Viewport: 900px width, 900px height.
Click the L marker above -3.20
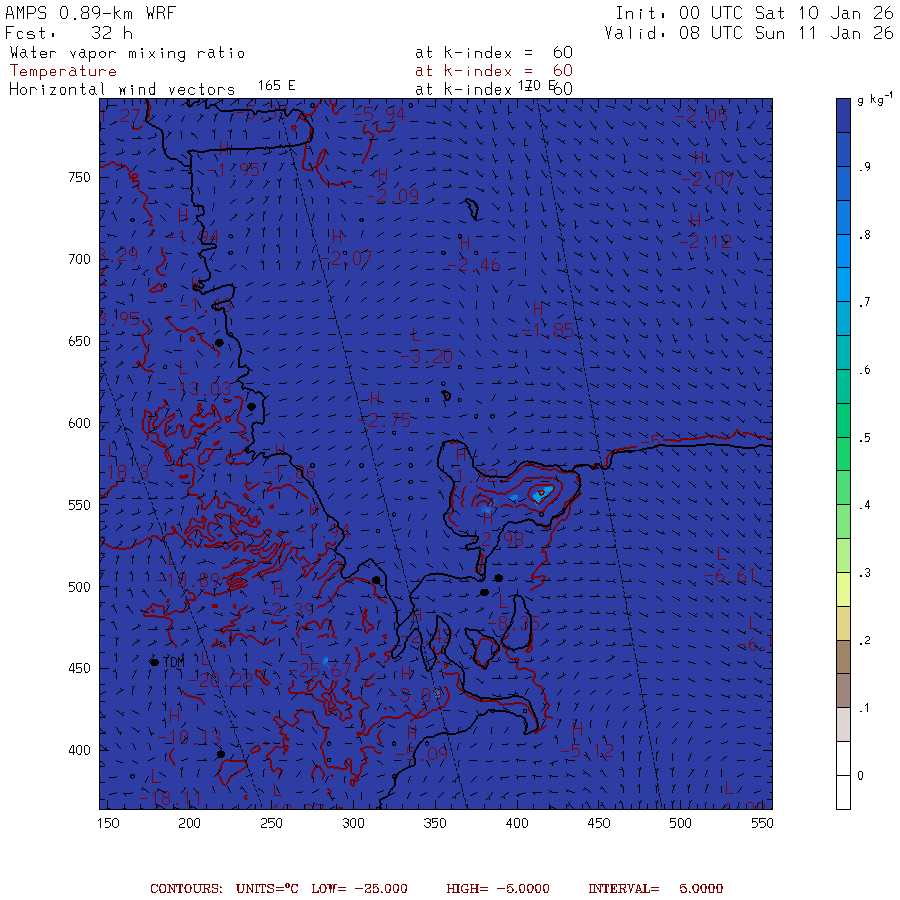pyautogui.click(x=416, y=336)
